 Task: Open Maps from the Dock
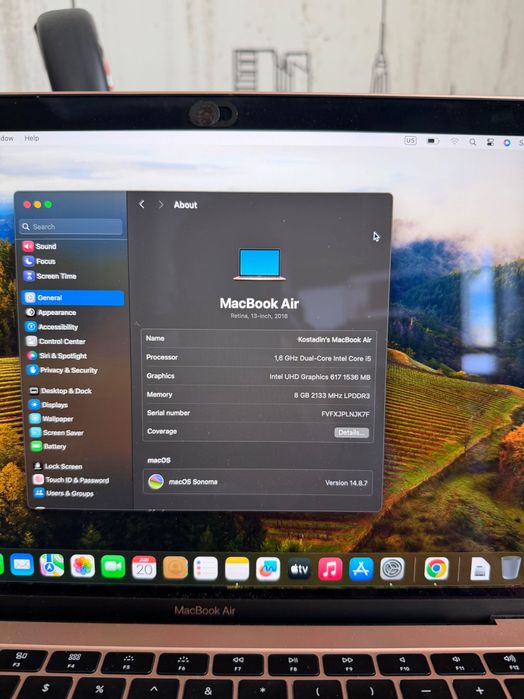pos(52,566)
